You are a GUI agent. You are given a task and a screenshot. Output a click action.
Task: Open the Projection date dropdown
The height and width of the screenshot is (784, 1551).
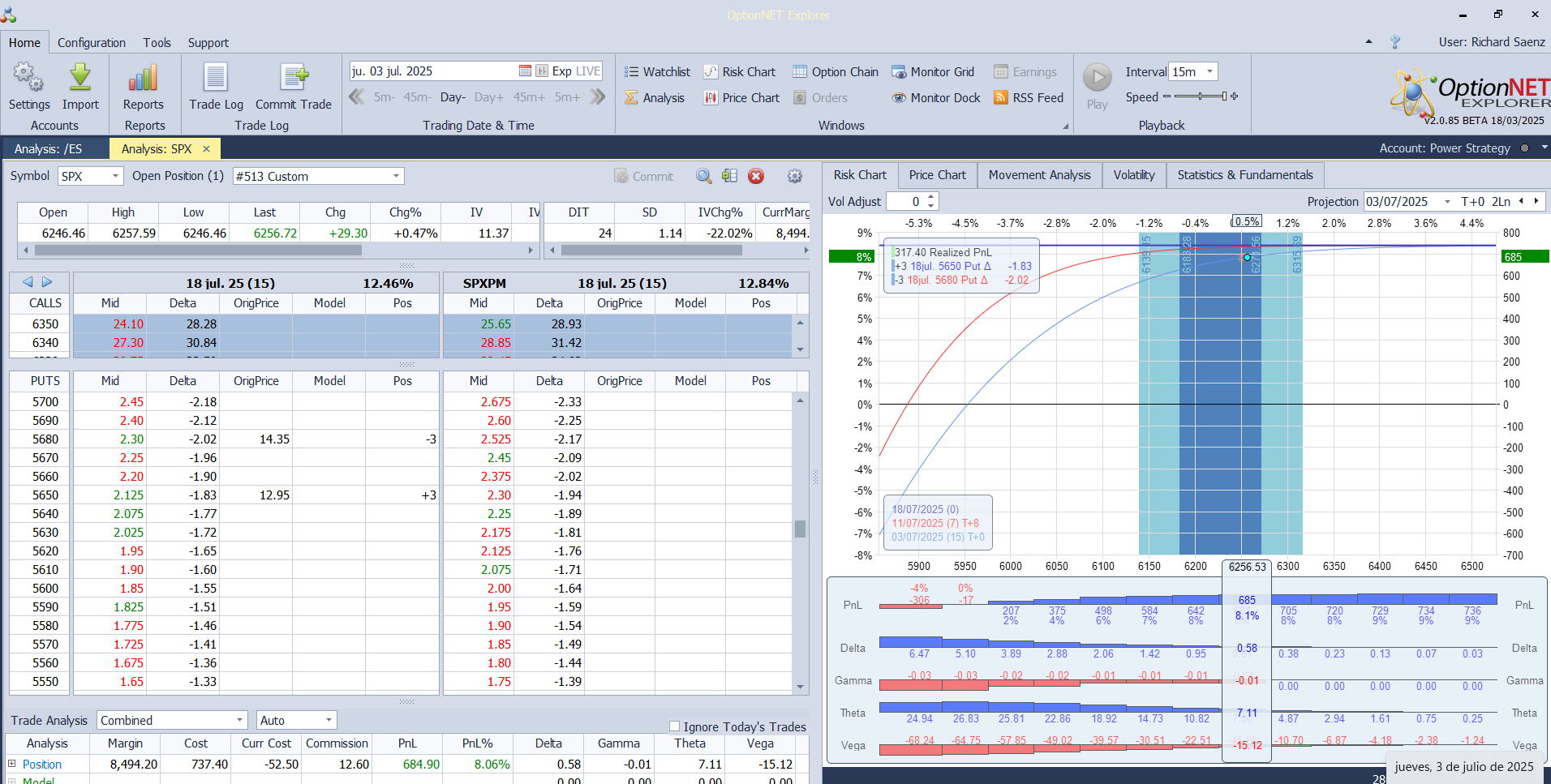click(1447, 201)
